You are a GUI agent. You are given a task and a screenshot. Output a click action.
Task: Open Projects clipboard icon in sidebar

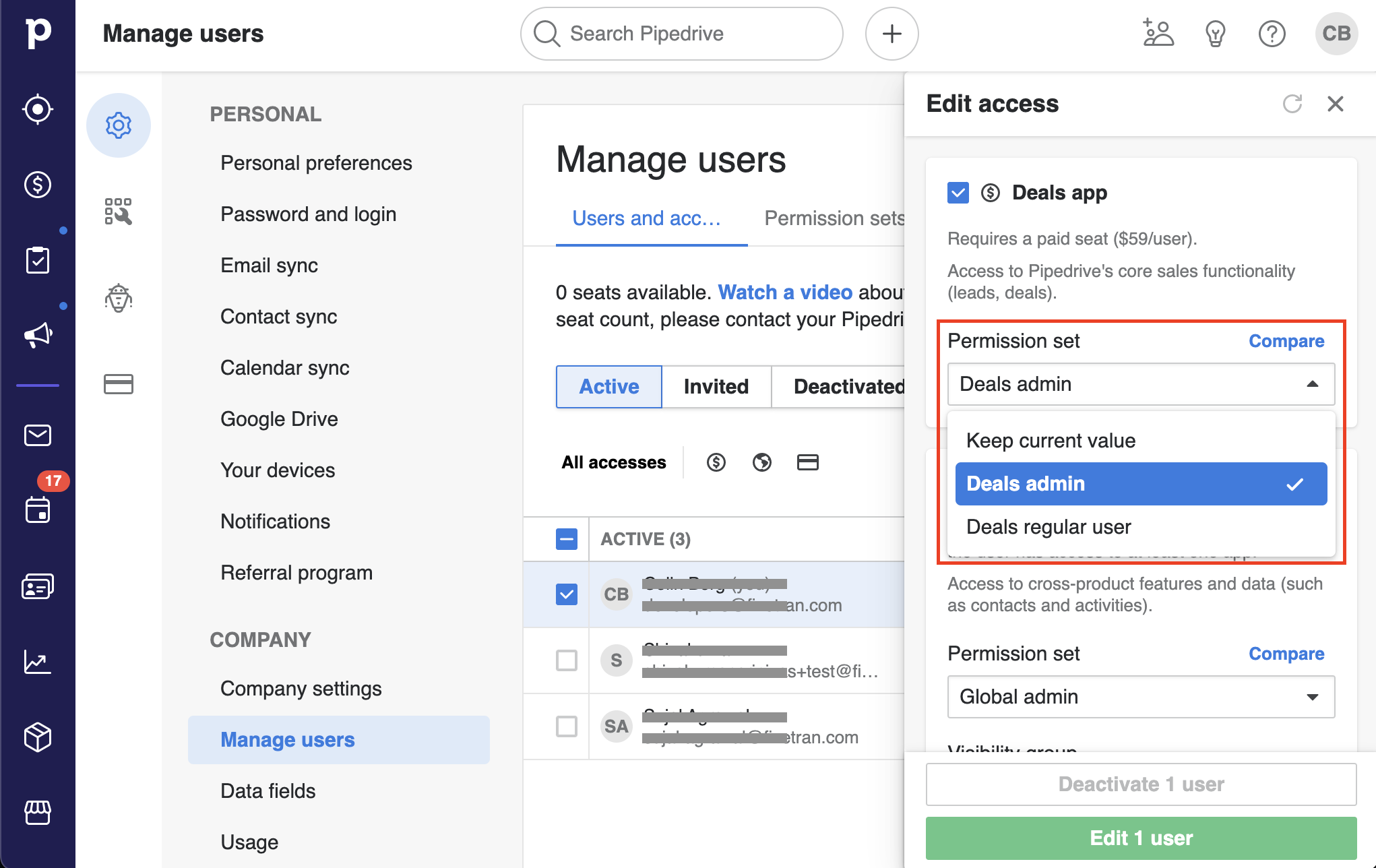pyautogui.click(x=38, y=260)
